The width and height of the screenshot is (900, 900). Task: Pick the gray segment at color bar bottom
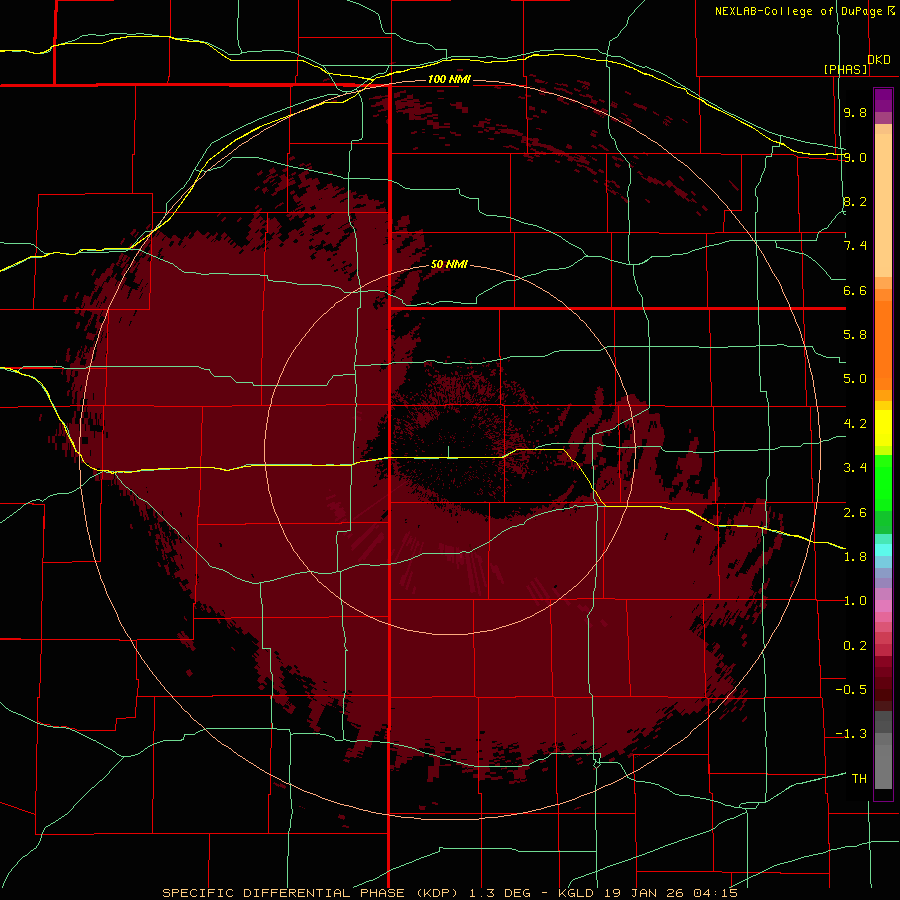point(883,763)
